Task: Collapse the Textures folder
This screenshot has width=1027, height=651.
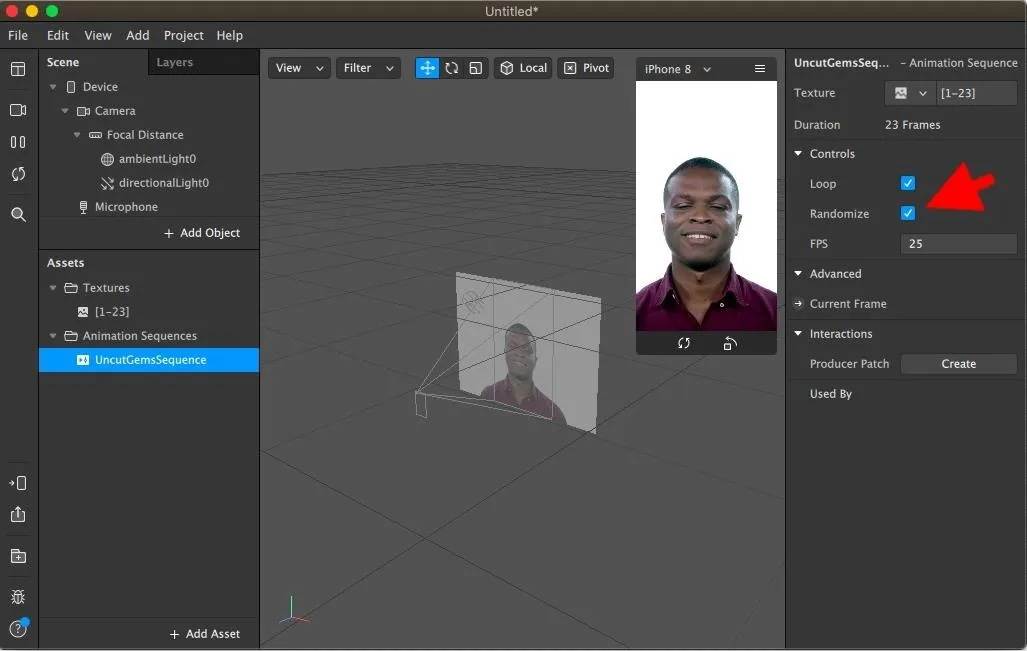Action: click(53, 288)
